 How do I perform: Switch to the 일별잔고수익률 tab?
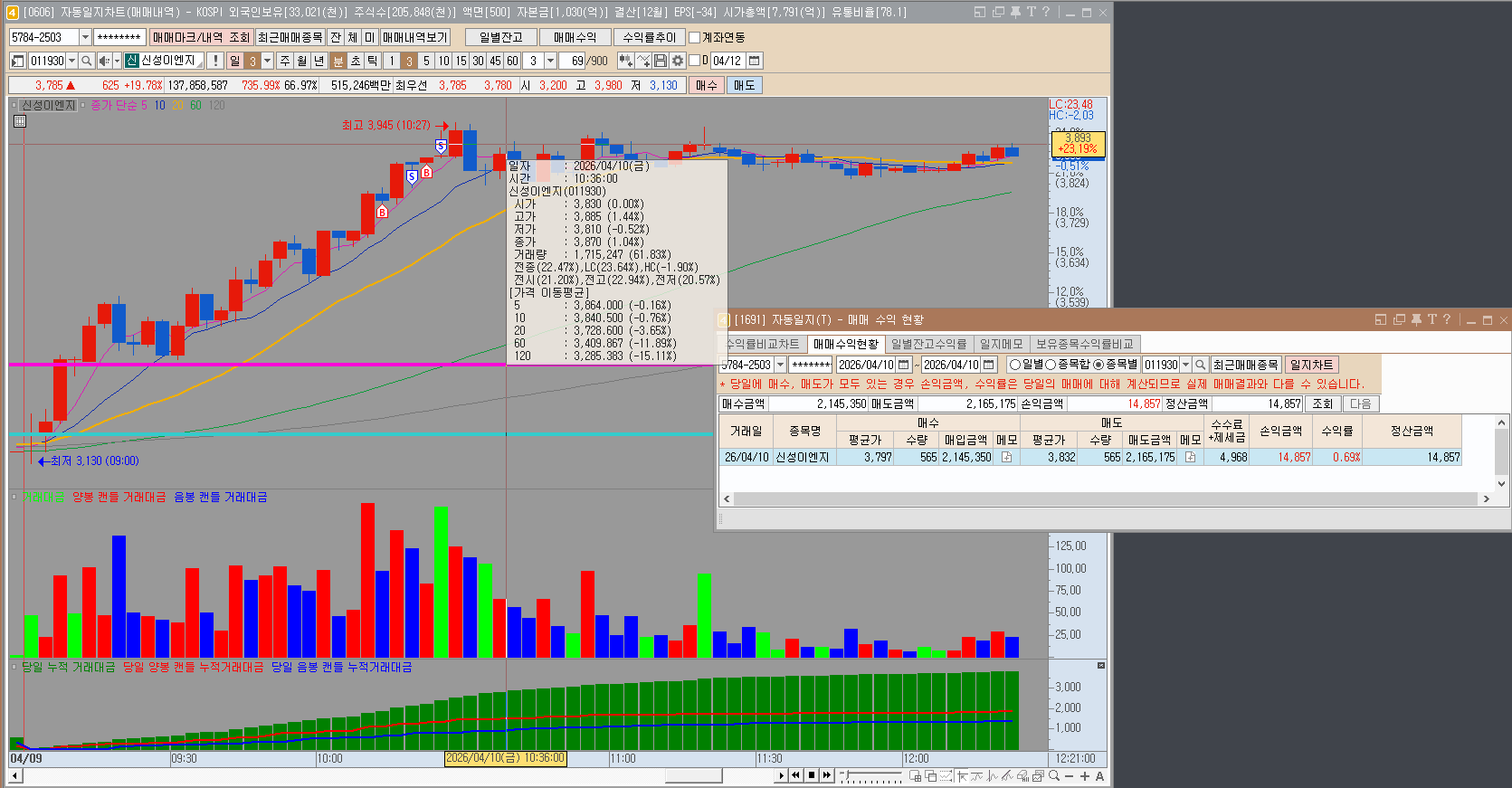point(929,344)
